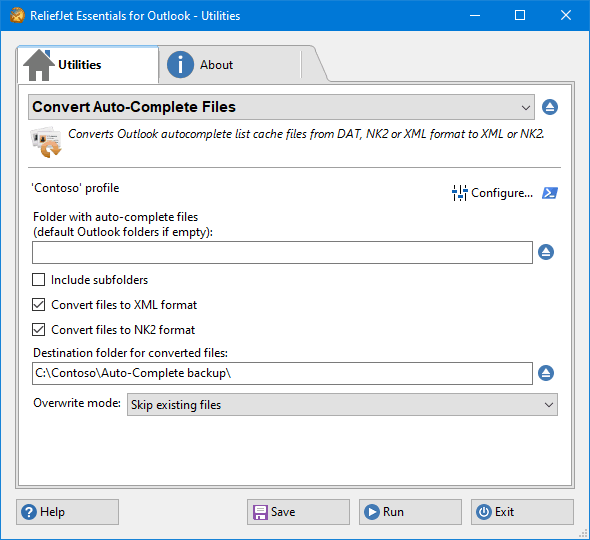Screen dimensions: 590x540
Task: Click the destination folder path field
Action: pyautogui.click(x=282, y=373)
